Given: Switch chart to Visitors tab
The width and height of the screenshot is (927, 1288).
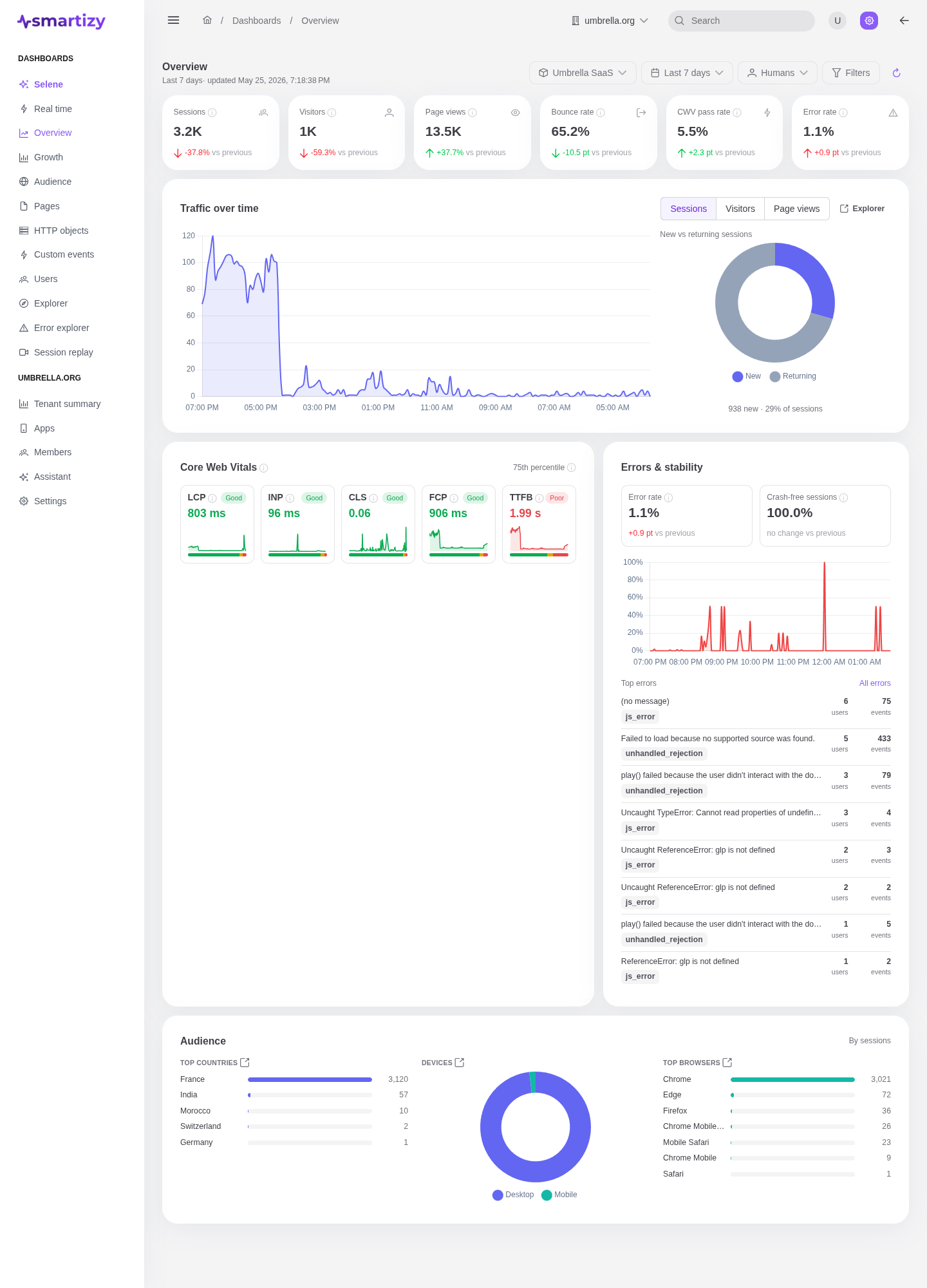Looking at the screenshot, I should point(740,209).
